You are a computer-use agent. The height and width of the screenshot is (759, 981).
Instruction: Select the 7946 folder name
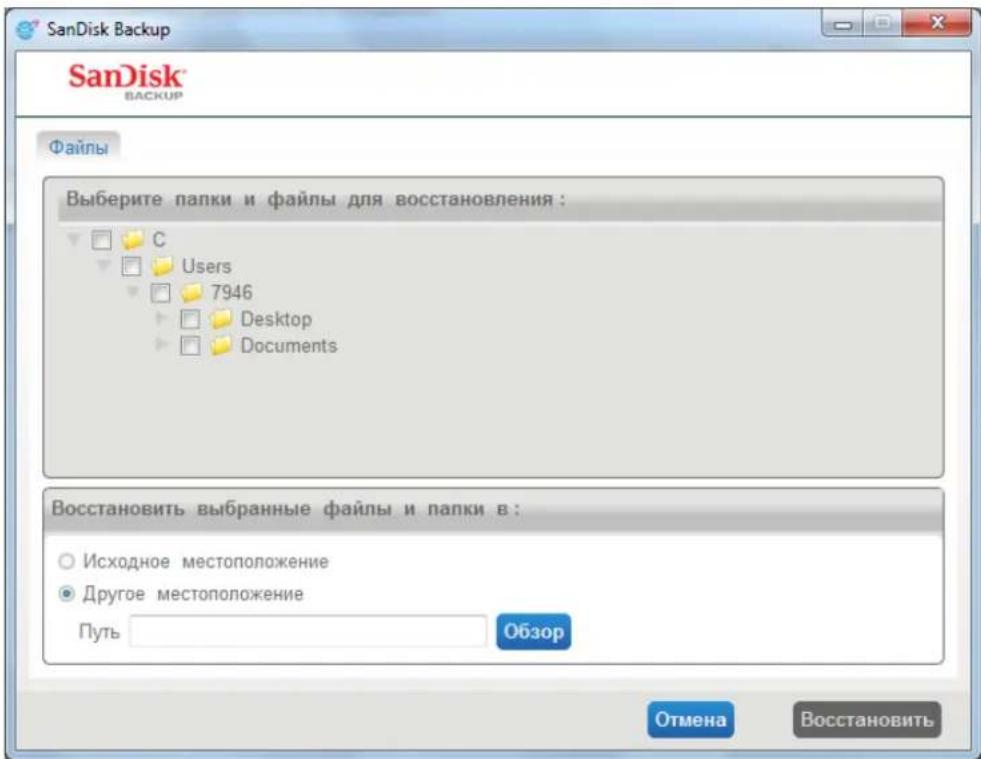point(232,292)
